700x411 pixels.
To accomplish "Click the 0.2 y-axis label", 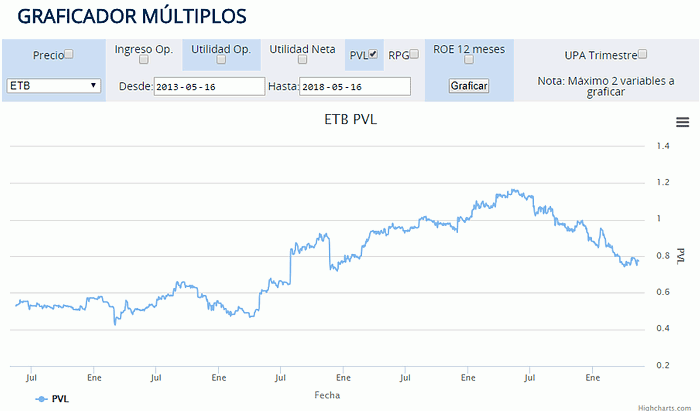I will [x=663, y=365].
